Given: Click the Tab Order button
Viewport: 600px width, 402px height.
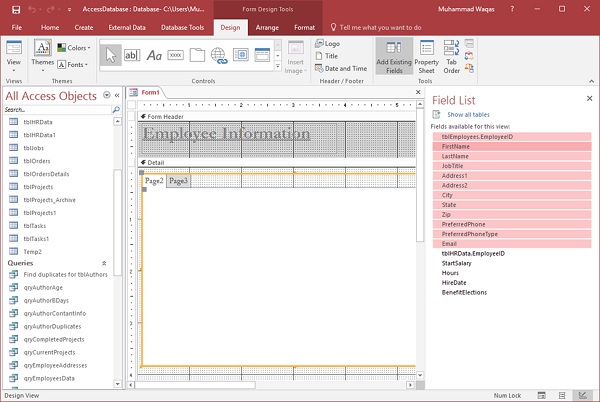Looking at the screenshot, I should click(451, 56).
